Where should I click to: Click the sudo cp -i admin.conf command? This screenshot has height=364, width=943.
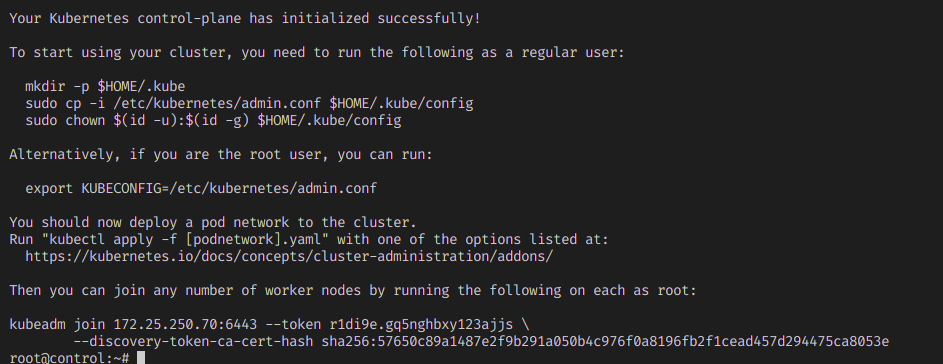tap(249, 103)
